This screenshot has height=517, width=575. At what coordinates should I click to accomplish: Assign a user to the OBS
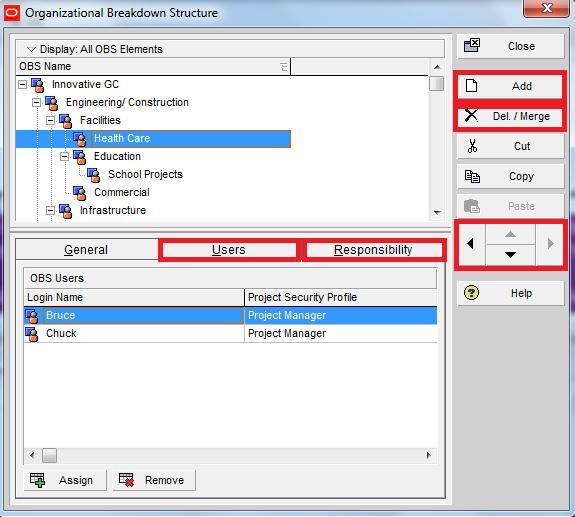pos(65,480)
